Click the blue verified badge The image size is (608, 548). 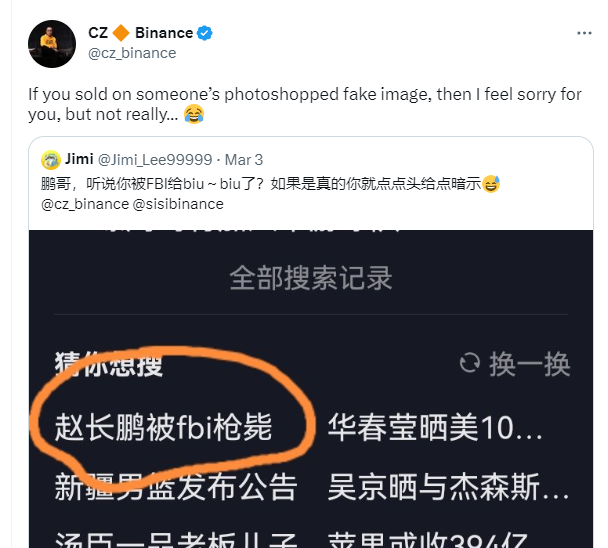(204, 33)
